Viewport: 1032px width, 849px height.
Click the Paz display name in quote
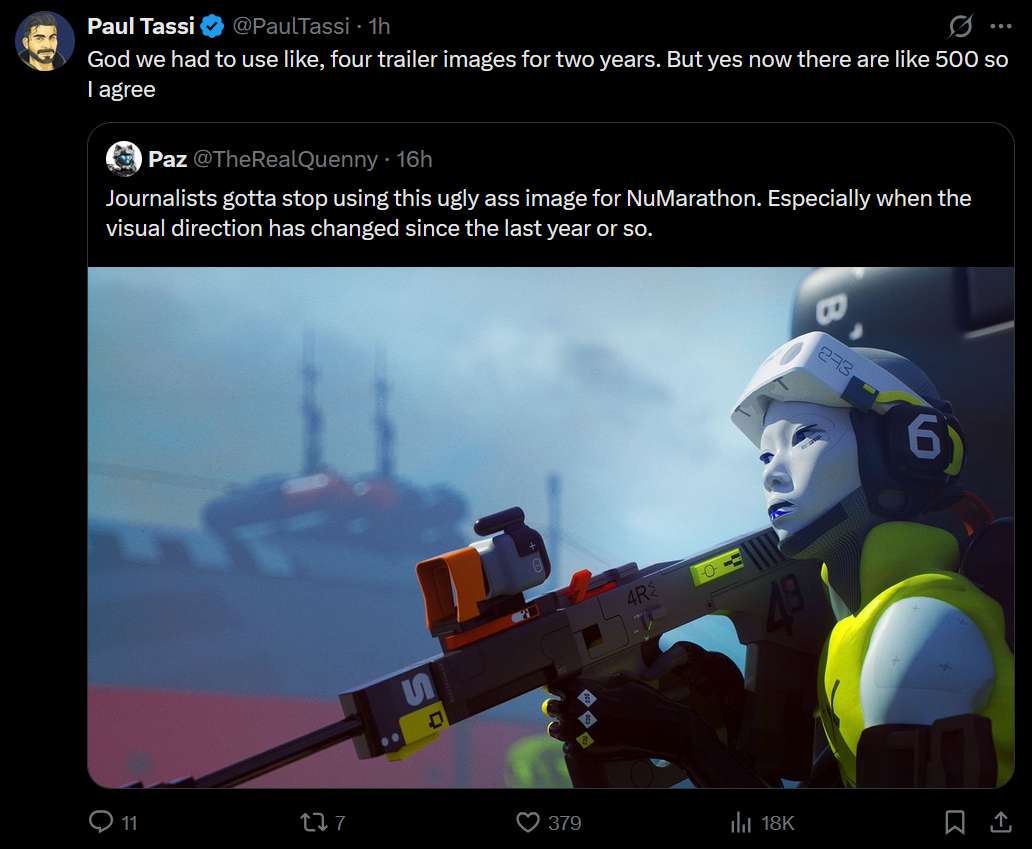[168, 159]
